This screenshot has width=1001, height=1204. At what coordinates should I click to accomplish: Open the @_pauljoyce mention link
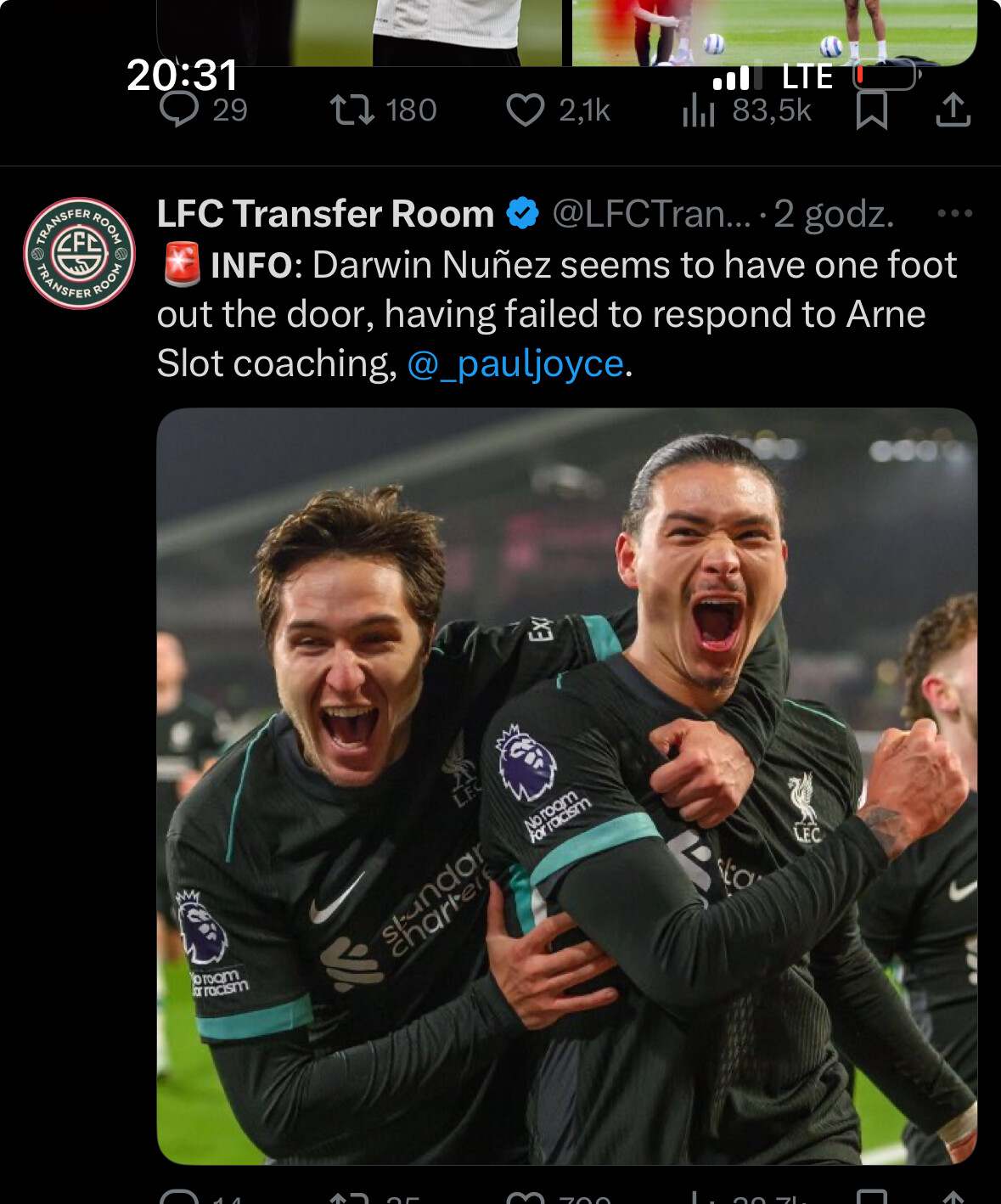(x=515, y=363)
